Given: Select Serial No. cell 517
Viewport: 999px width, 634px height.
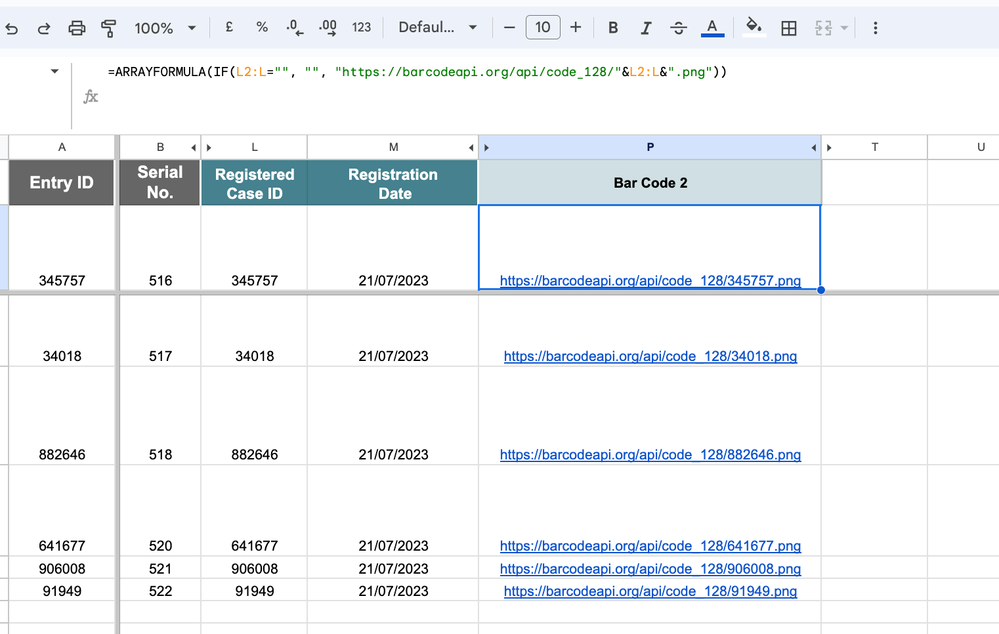Looking at the screenshot, I should pos(160,330).
